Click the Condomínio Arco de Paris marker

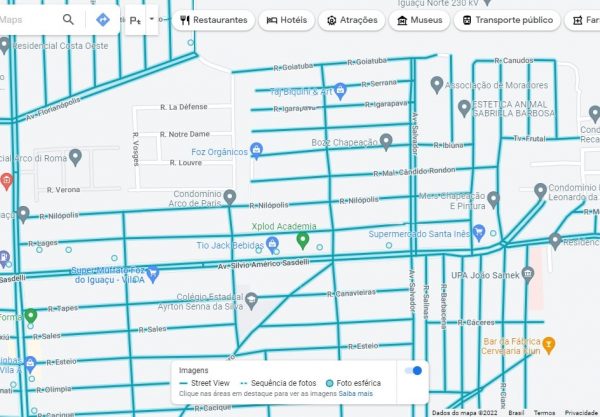[230, 196]
